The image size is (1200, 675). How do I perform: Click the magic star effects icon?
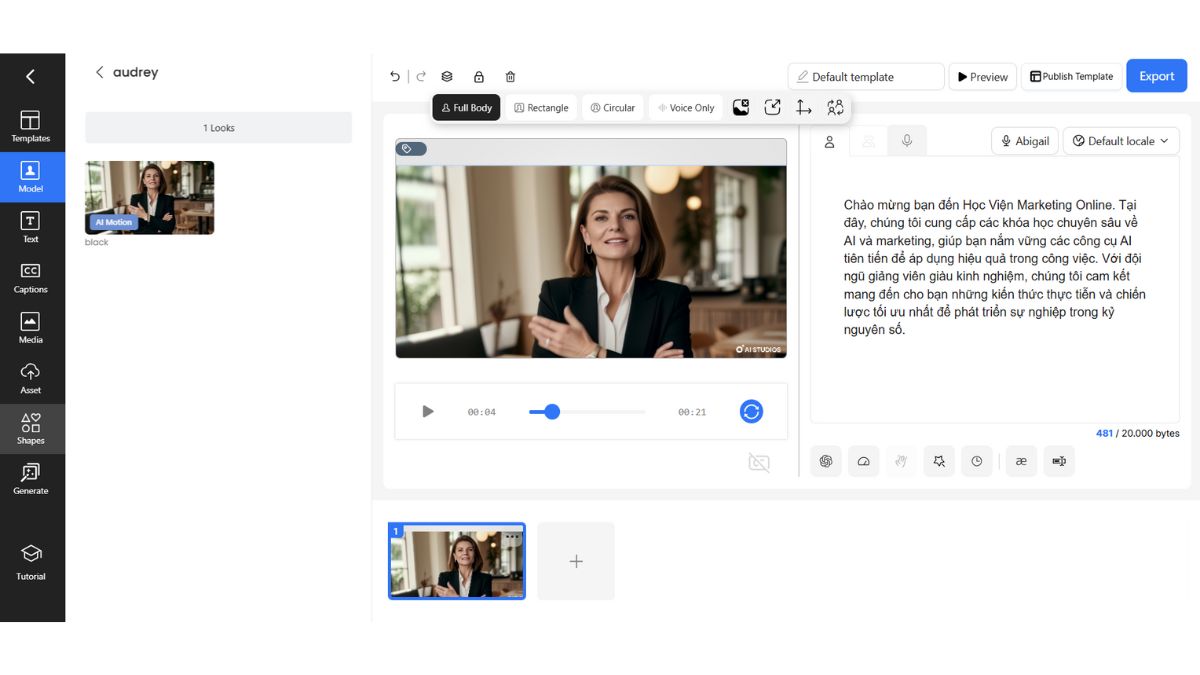(x=939, y=461)
